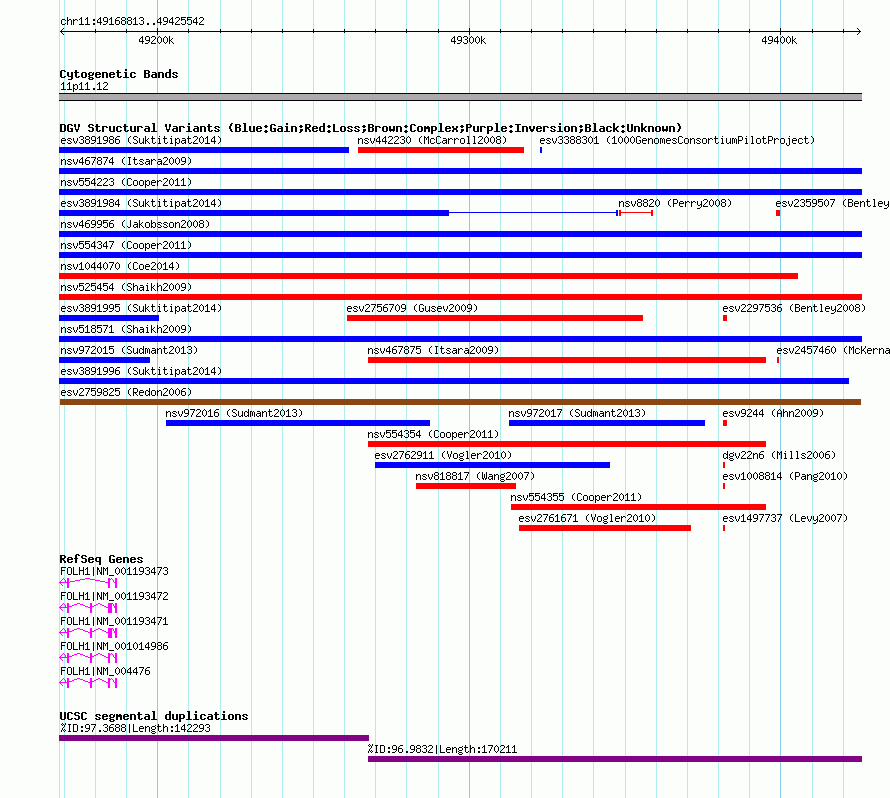The height and width of the screenshot is (798, 890).
Task: Select the esv1008814 (Pang2010) red marker
Action: 724,486
